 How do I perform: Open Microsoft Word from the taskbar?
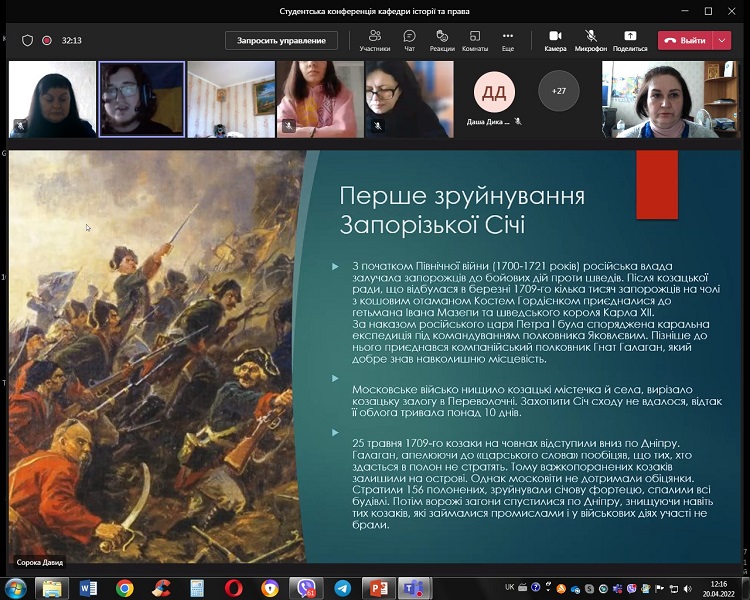[88, 588]
